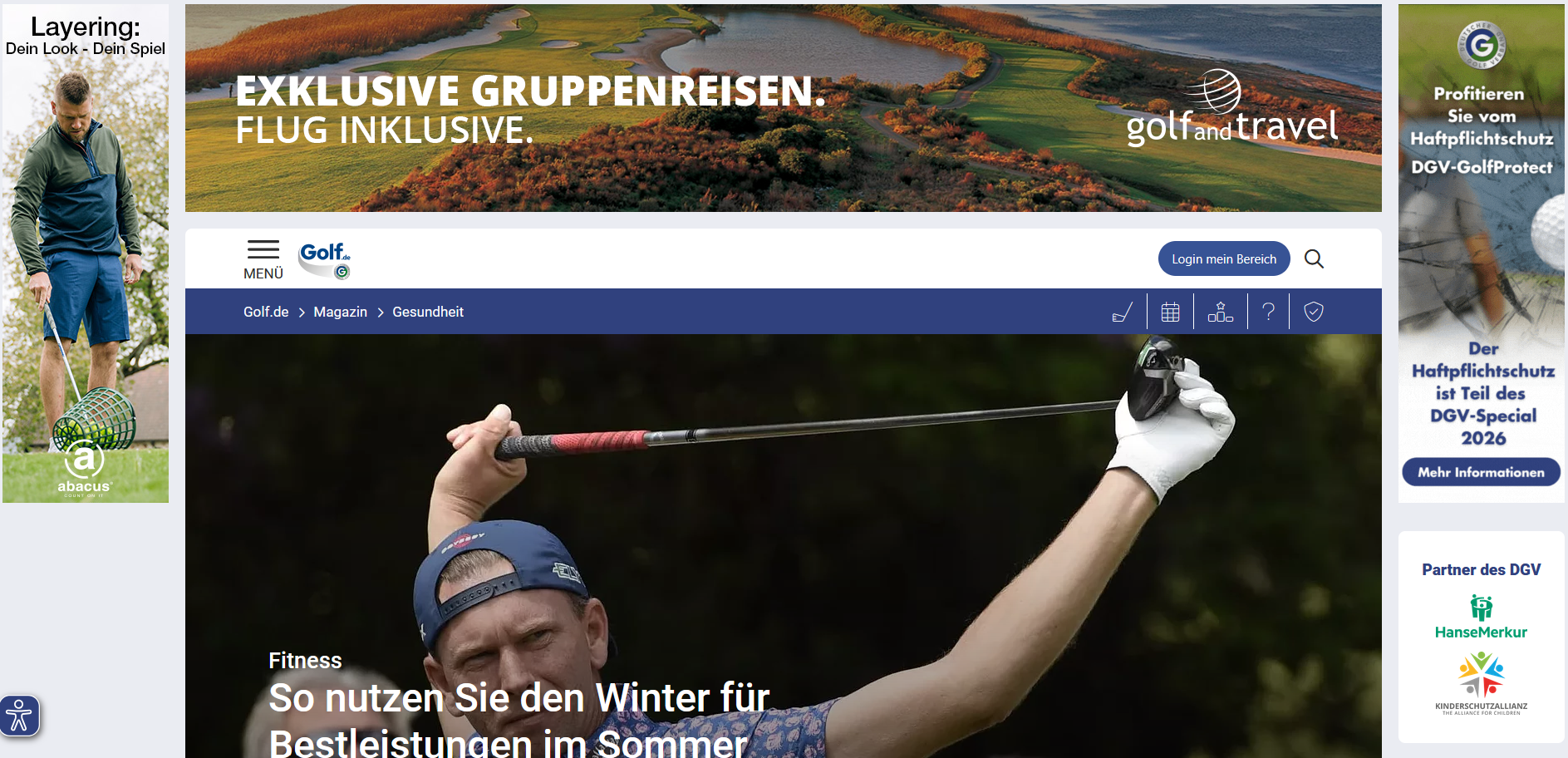Open the calendar icon in blue bar
The width and height of the screenshot is (1568, 758).
(x=1170, y=313)
